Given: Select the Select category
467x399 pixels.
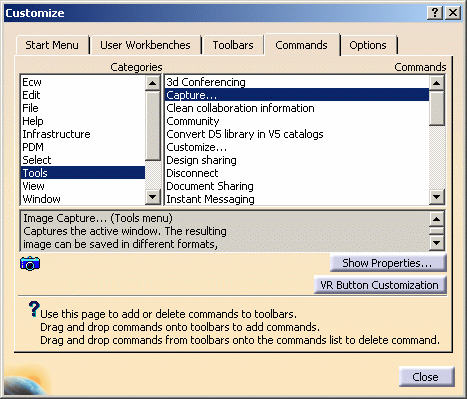Looking at the screenshot, I should point(83,160).
